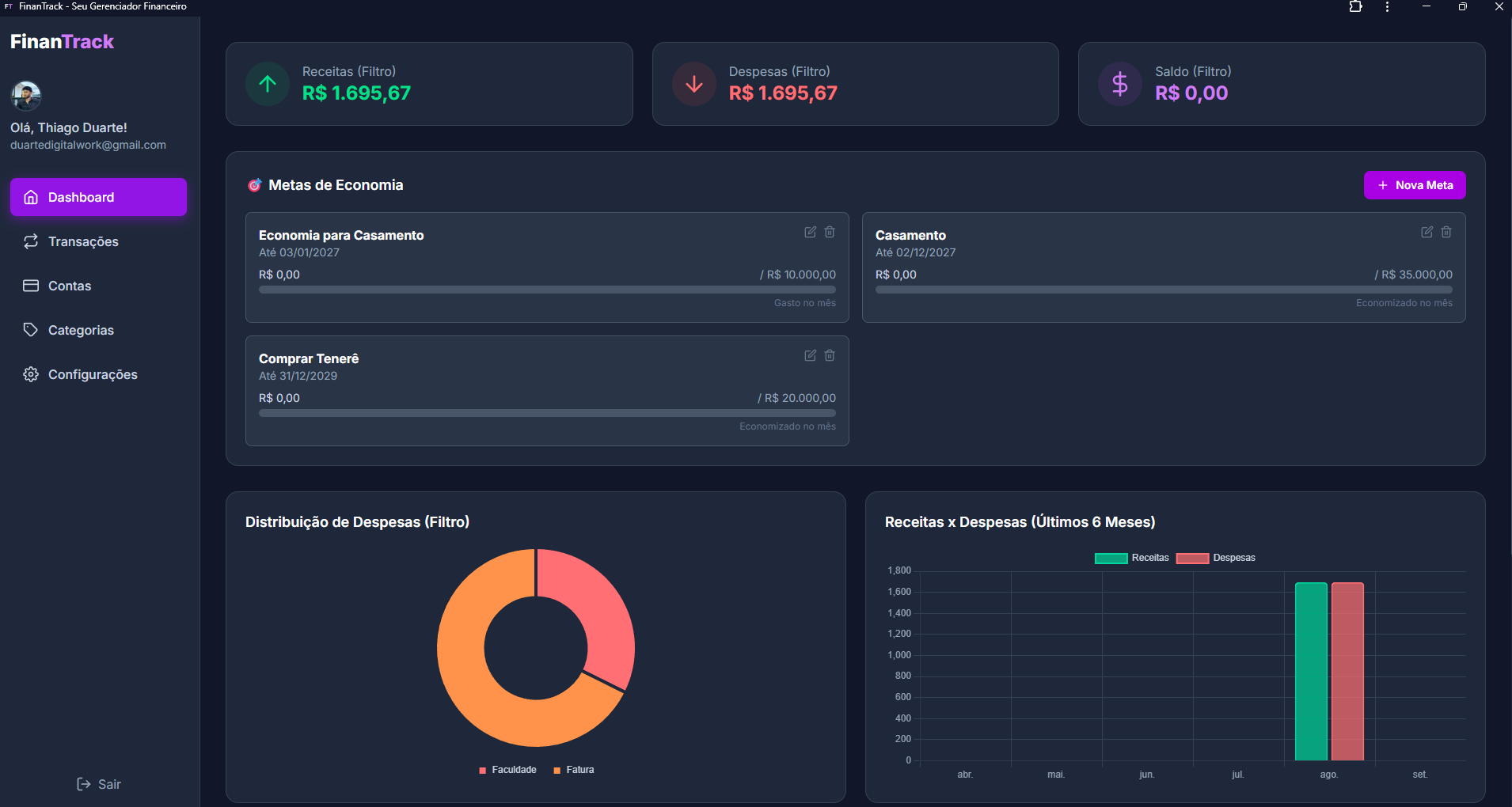Open the three-dot window menu
1512x807 pixels.
1387,6
